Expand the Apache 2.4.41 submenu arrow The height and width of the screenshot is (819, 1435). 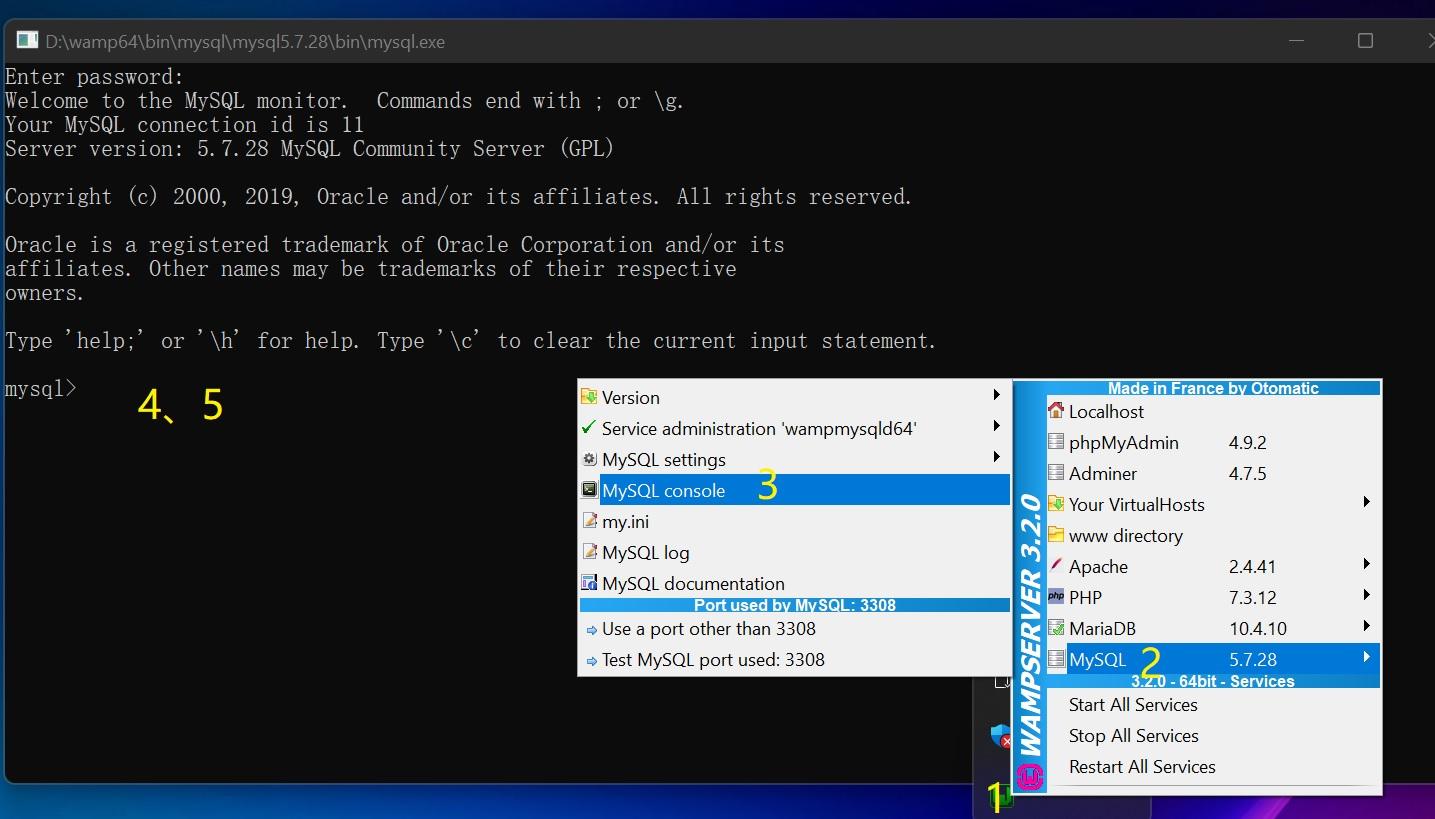(x=1366, y=564)
